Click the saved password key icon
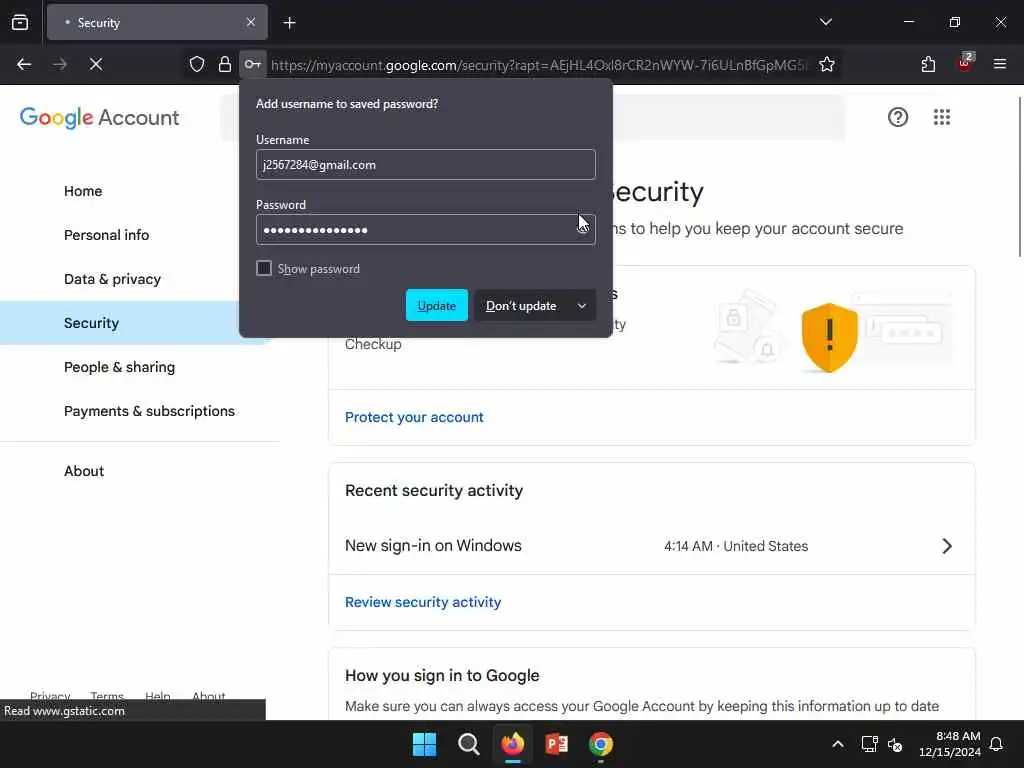The width and height of the screenshot is (1024, 768). [253, 64]
